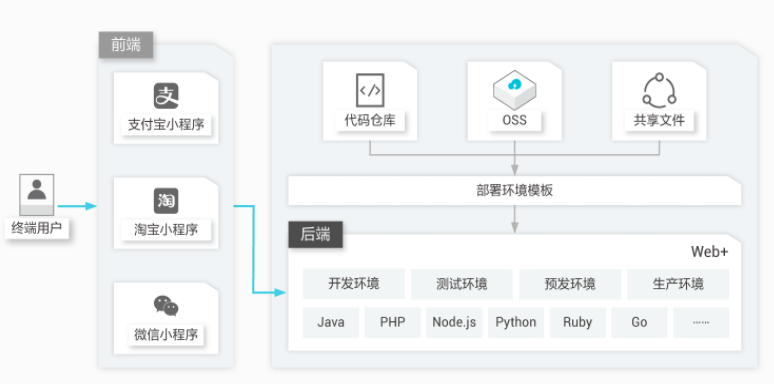Choose the Node.js language box
Screen dimensions: 774x384
pos(454,322)
